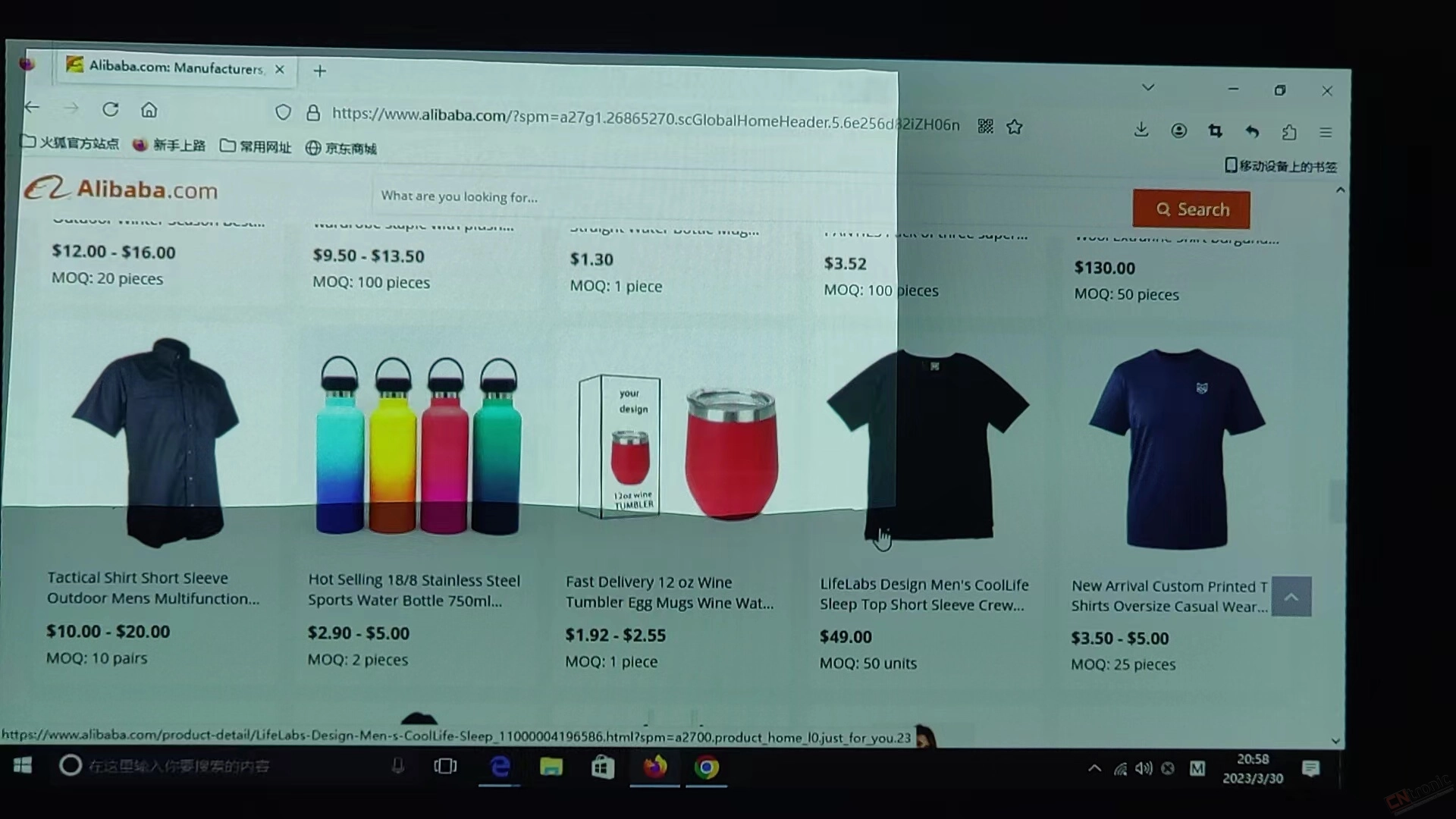
Task: Bookmark this page with the star icon
Action: click(1015, 127)
